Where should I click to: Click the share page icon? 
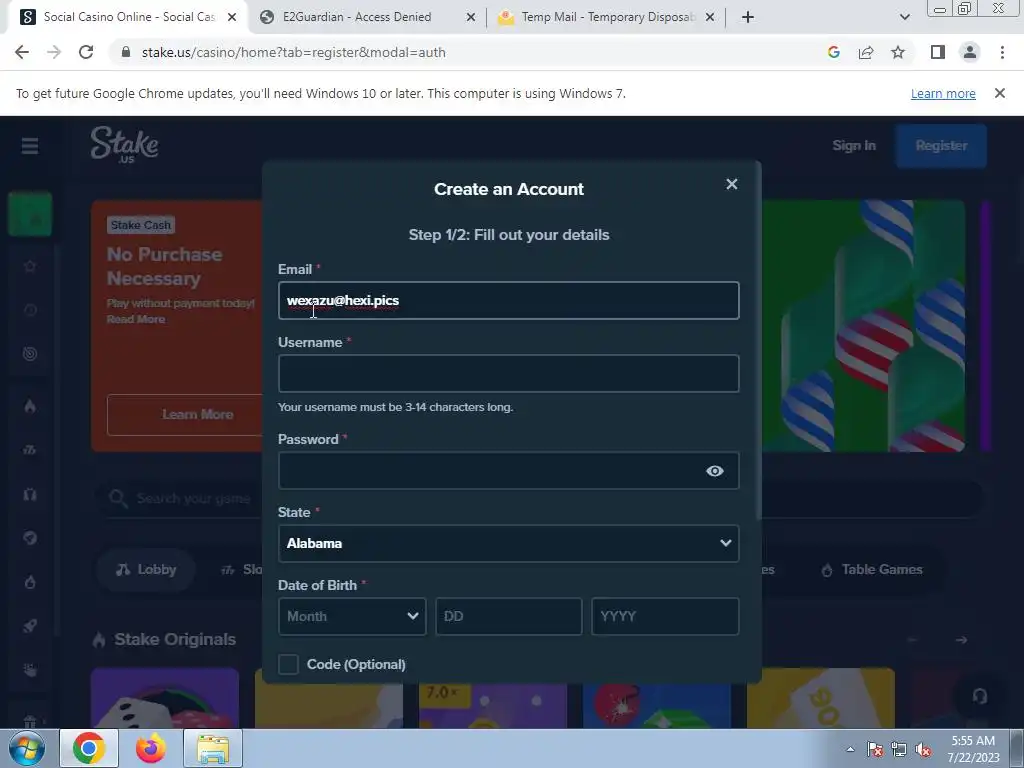coord(866,52)
